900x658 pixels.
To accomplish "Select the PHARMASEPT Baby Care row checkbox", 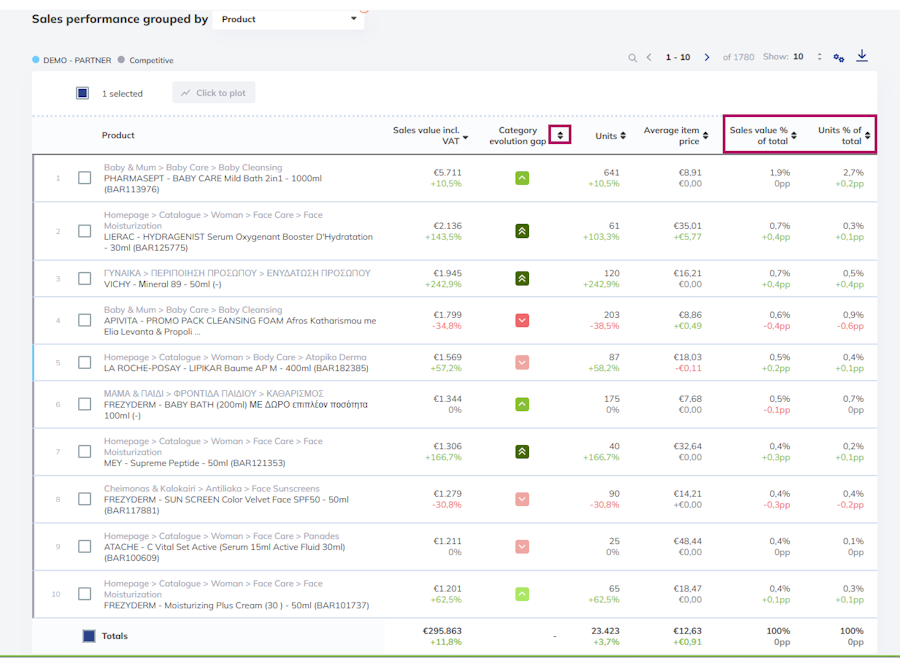I will point(84,178).
